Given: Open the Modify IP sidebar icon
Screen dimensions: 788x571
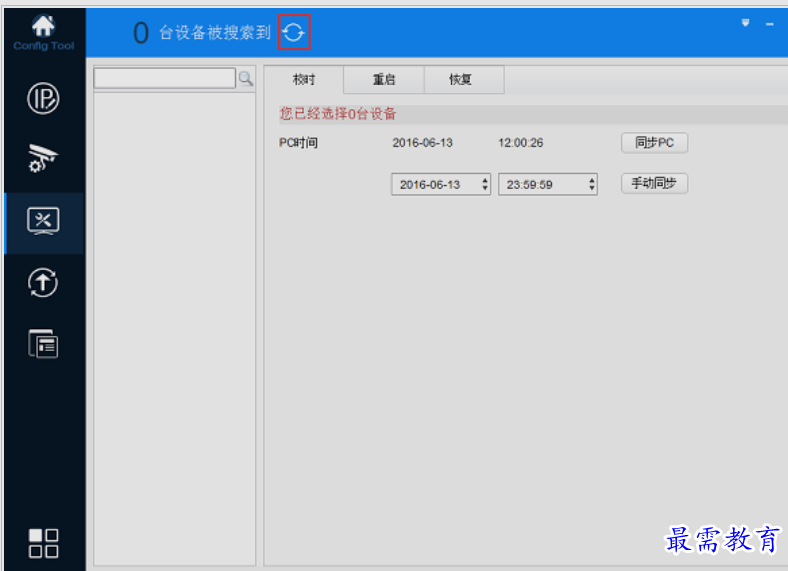Looking at the screenshot, I should (43, 99).
